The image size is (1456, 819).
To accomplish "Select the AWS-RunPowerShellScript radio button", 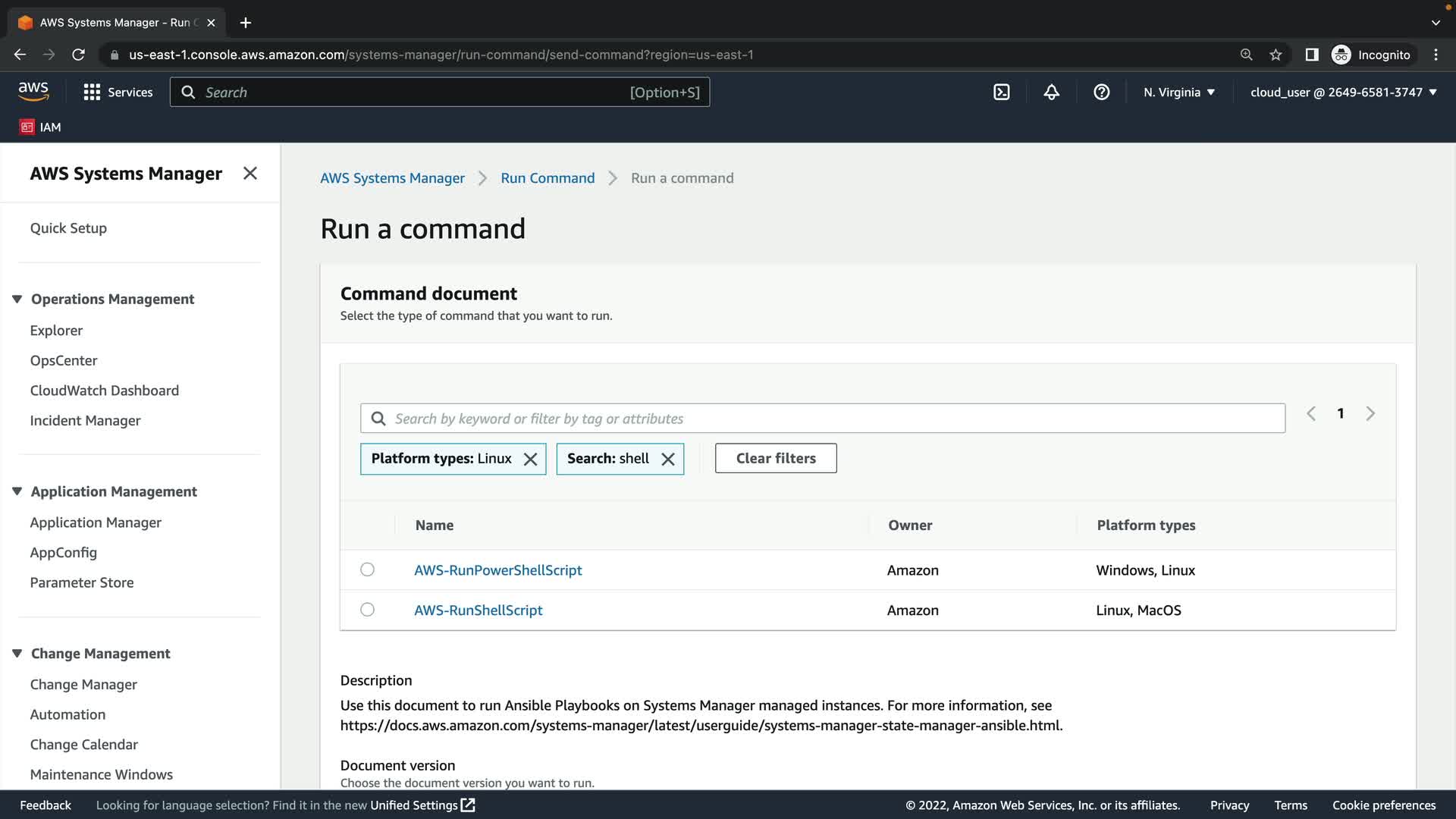I will (x=367, y=570).
